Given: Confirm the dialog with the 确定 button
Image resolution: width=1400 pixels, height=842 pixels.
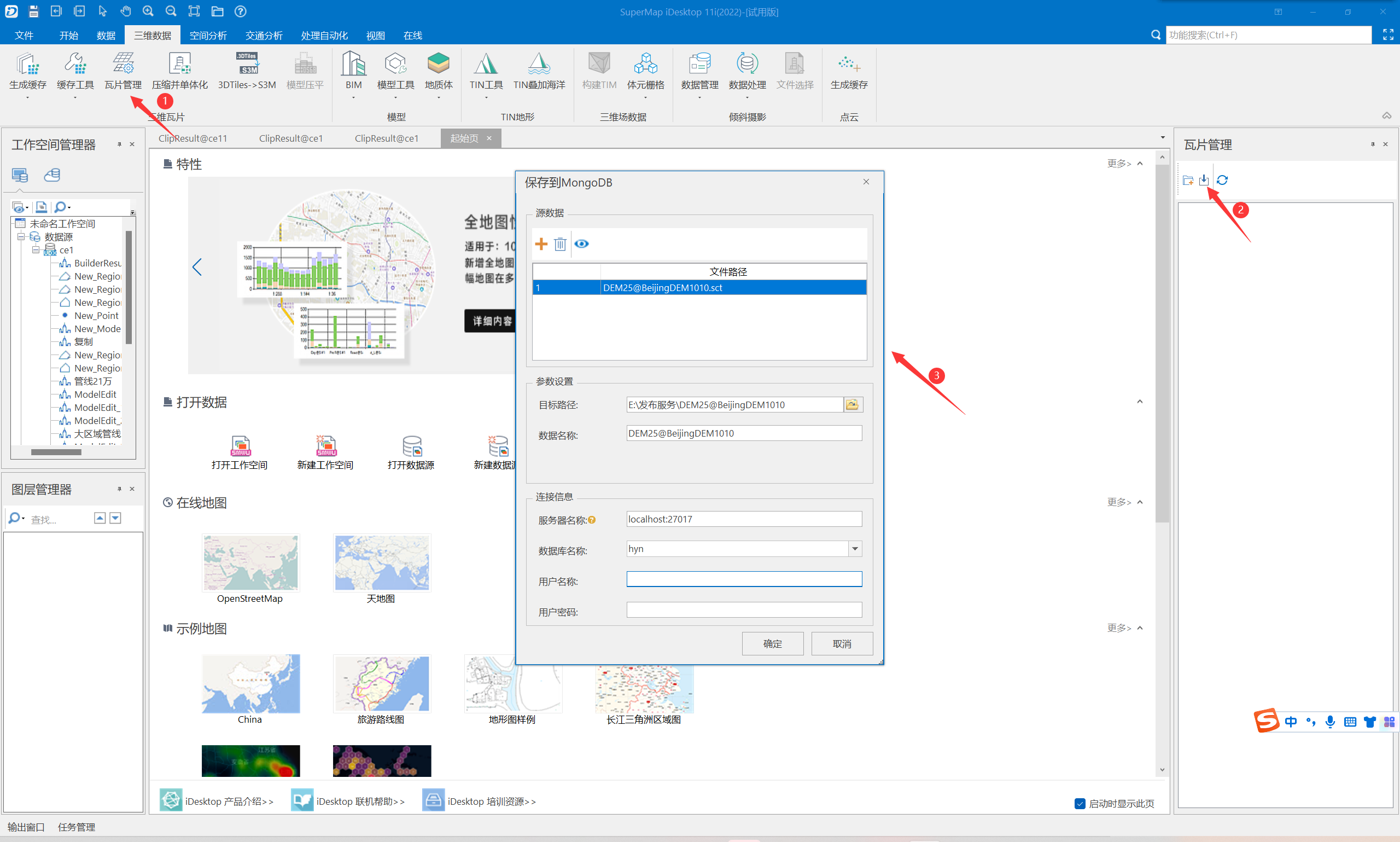Looking at the screenshot, I should [x=772, y=643].
